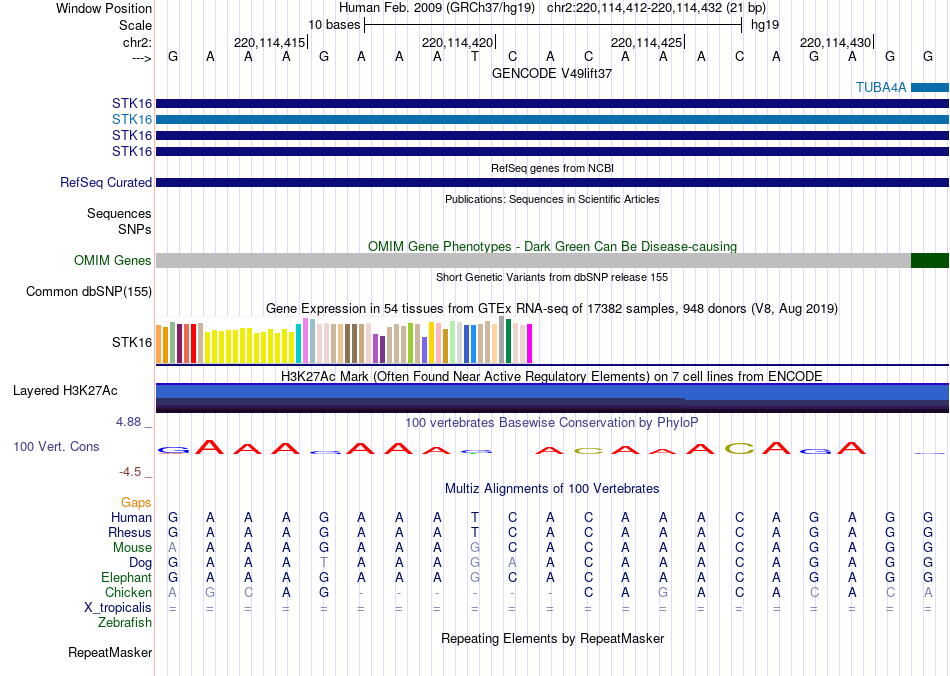Open the RepeatMasker track label
The height and width of the screenshot is (676, 950).
(110, 652)
